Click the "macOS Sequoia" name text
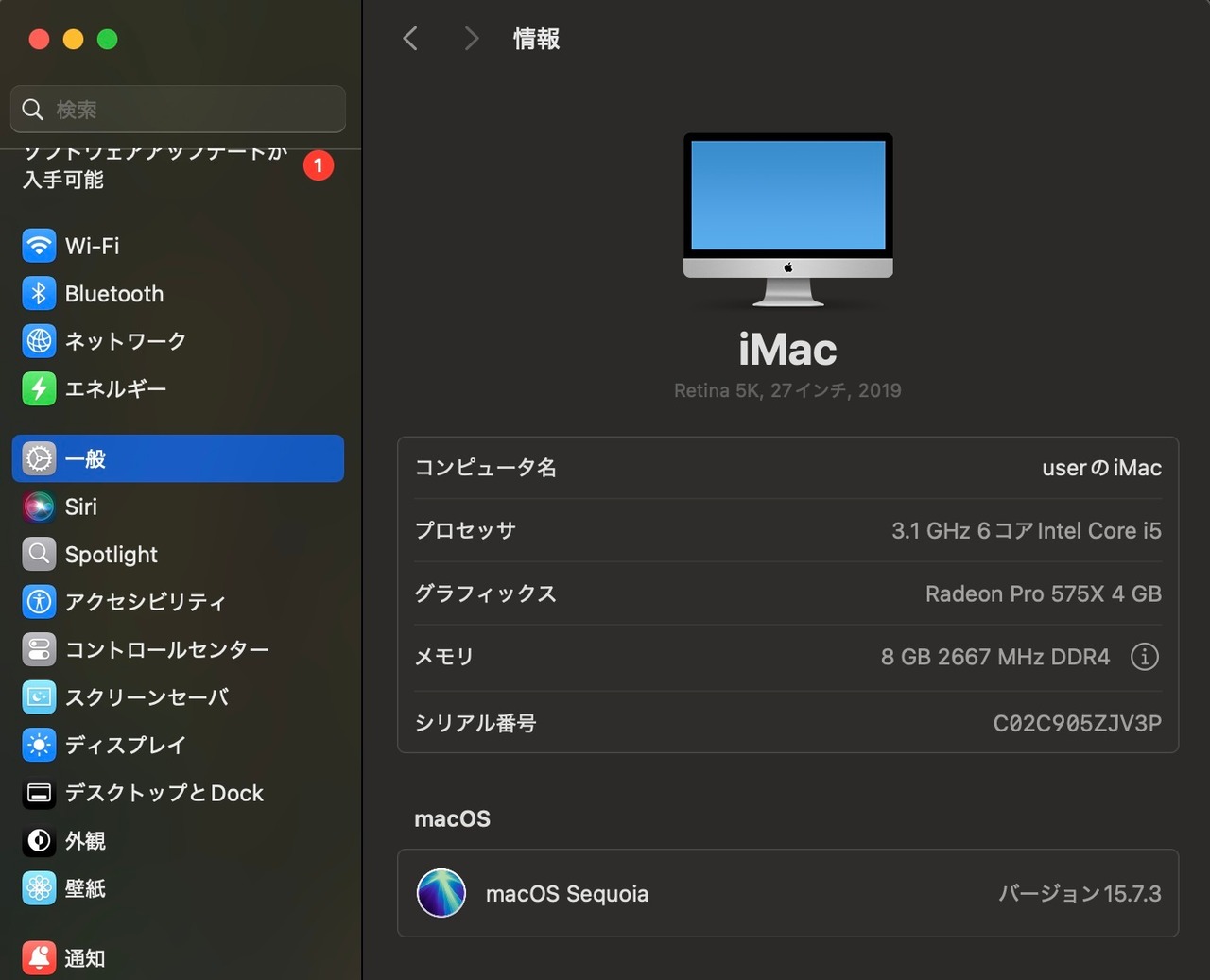The image size is (1210, 980). [567, 894]
